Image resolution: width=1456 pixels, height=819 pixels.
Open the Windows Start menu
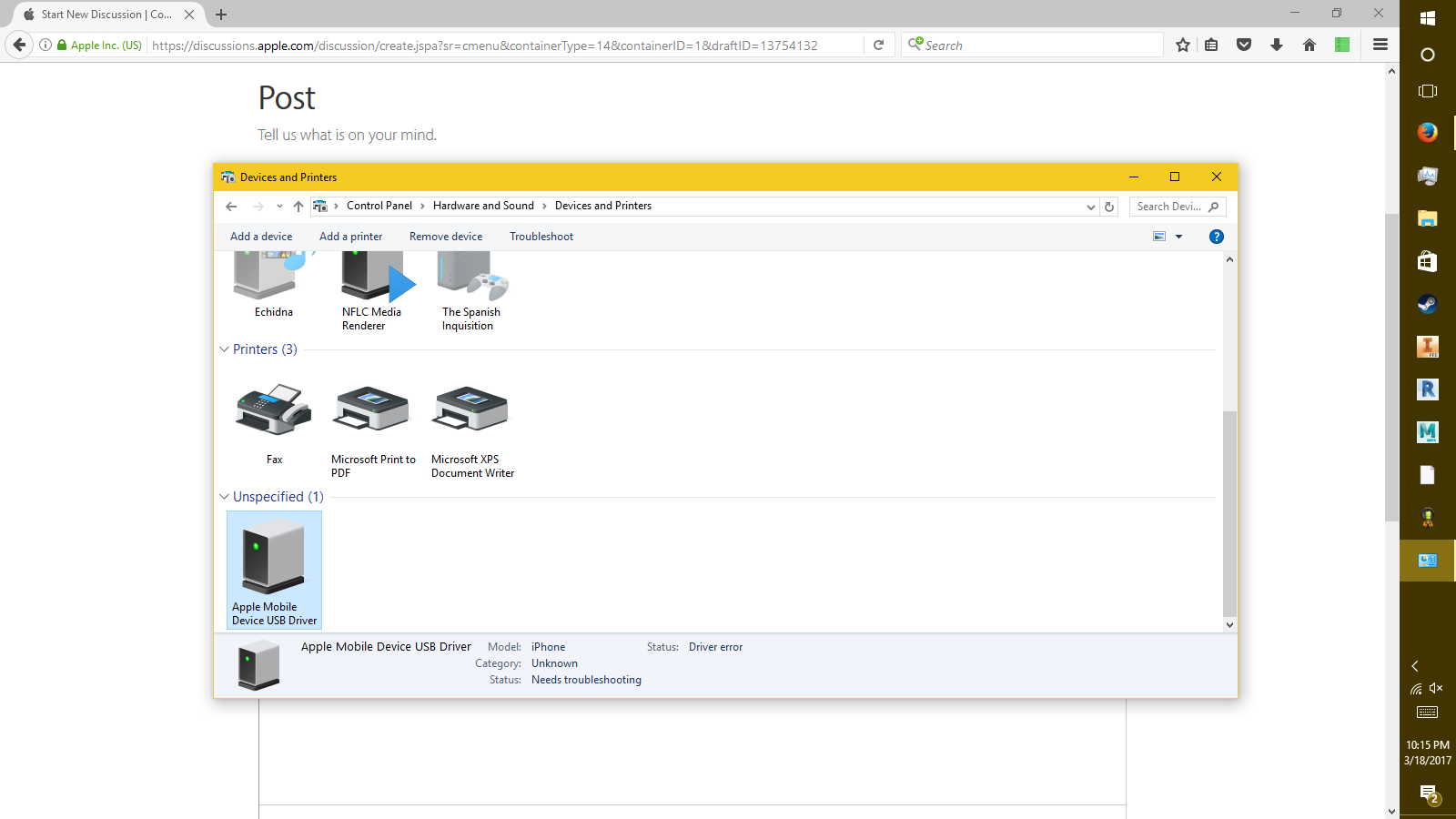[x=1428, y=17]
